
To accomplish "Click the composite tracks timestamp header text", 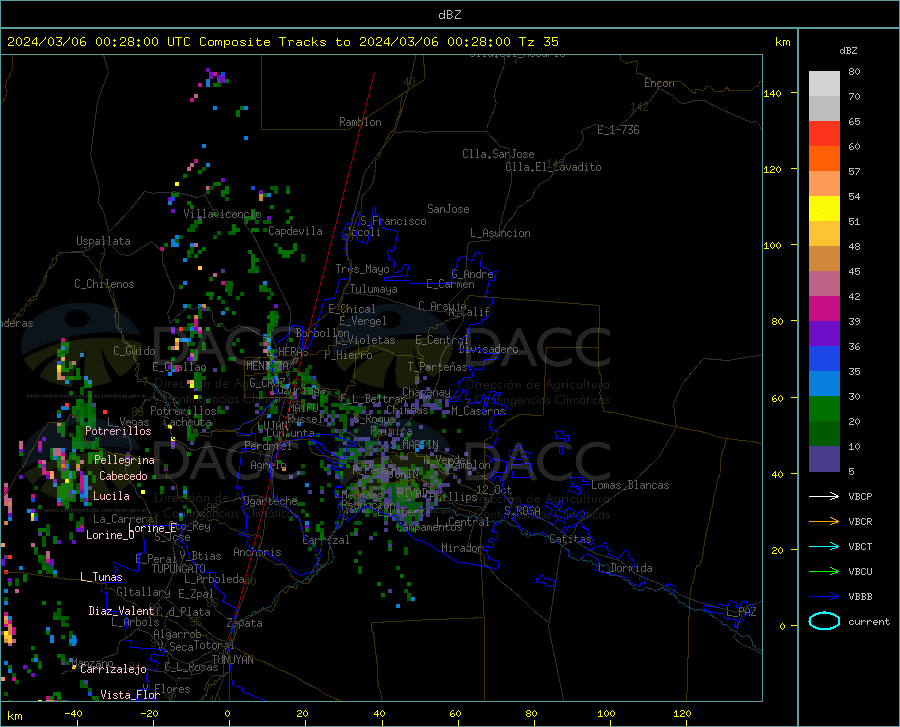I will click(282, 42).
